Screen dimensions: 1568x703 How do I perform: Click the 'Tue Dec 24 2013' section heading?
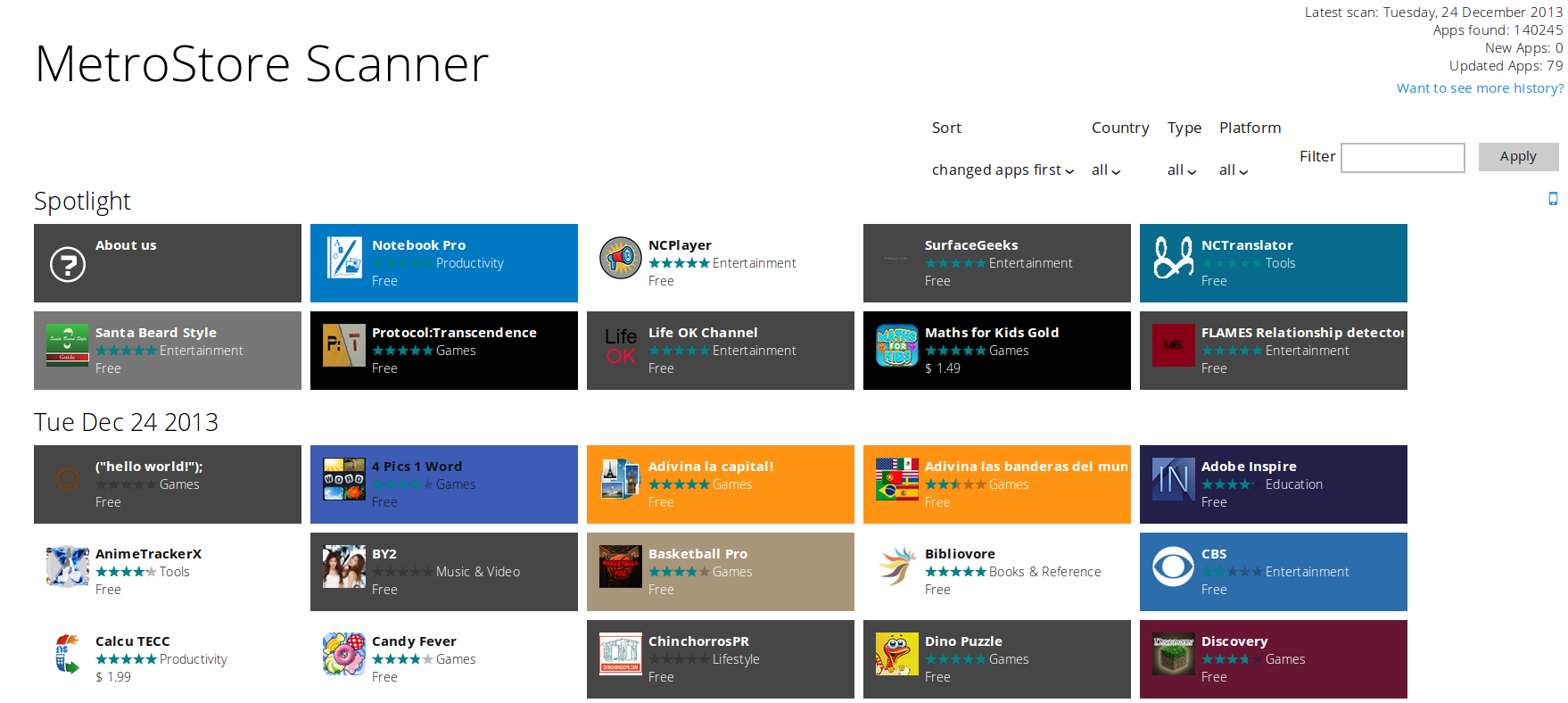pos(126,422)
